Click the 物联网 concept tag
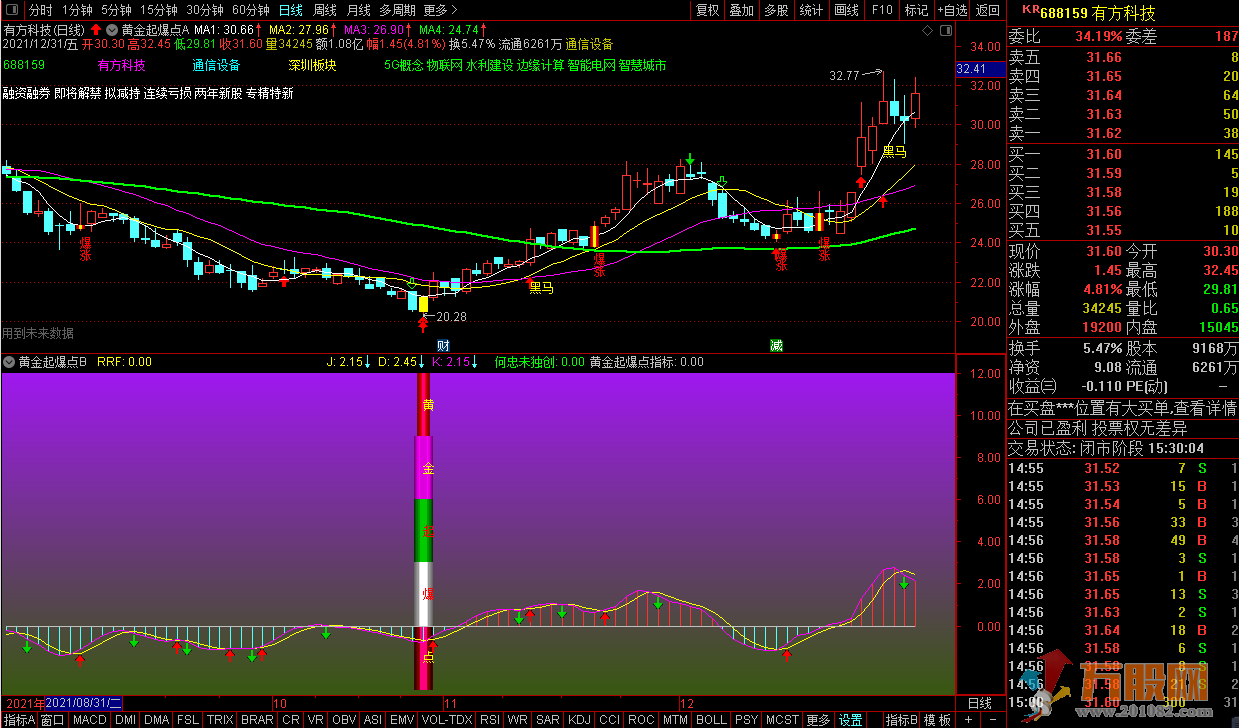Screen dimensions: 1239x728 coord(445,66)
